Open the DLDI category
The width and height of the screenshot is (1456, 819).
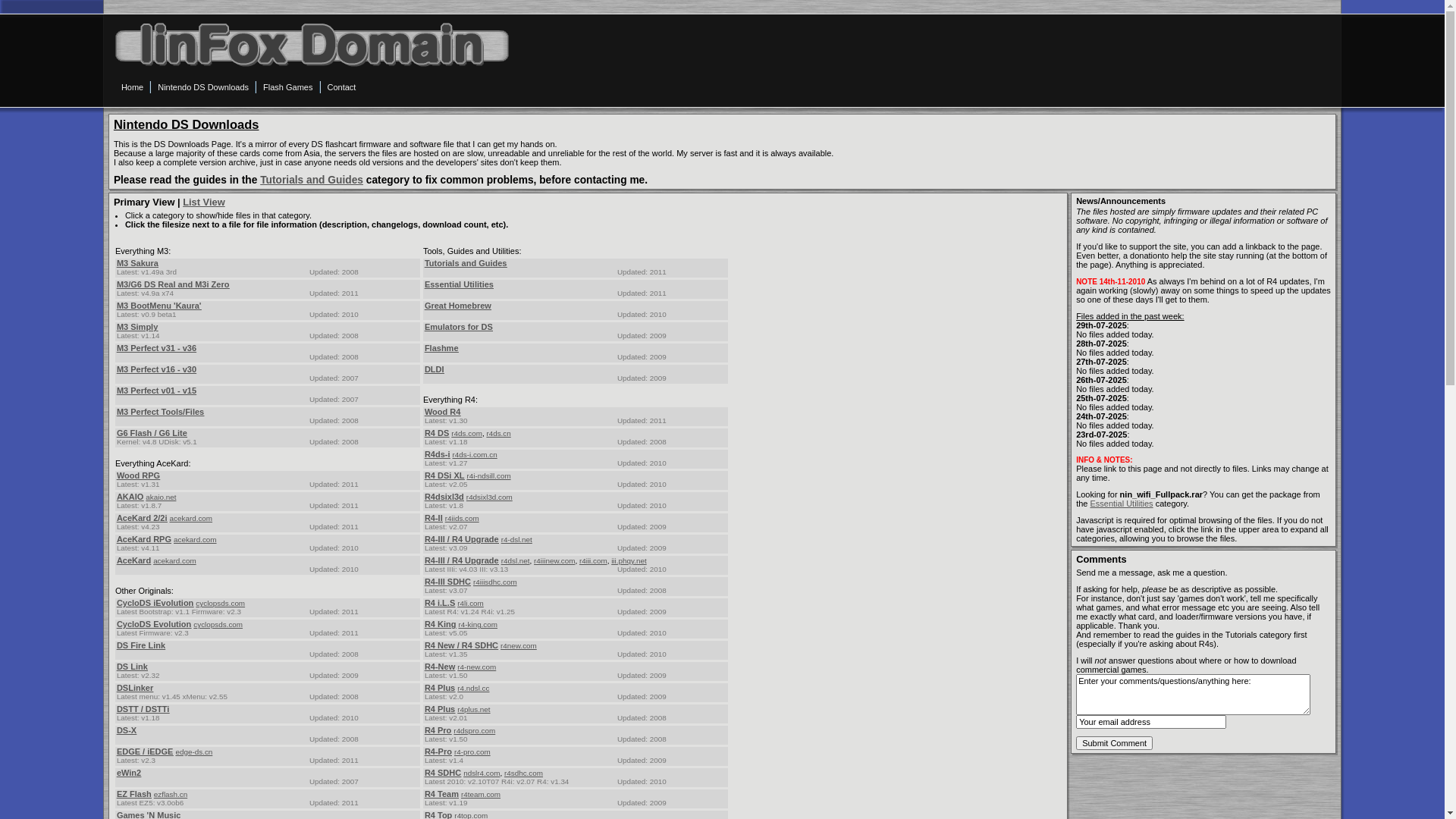[435, 369]
